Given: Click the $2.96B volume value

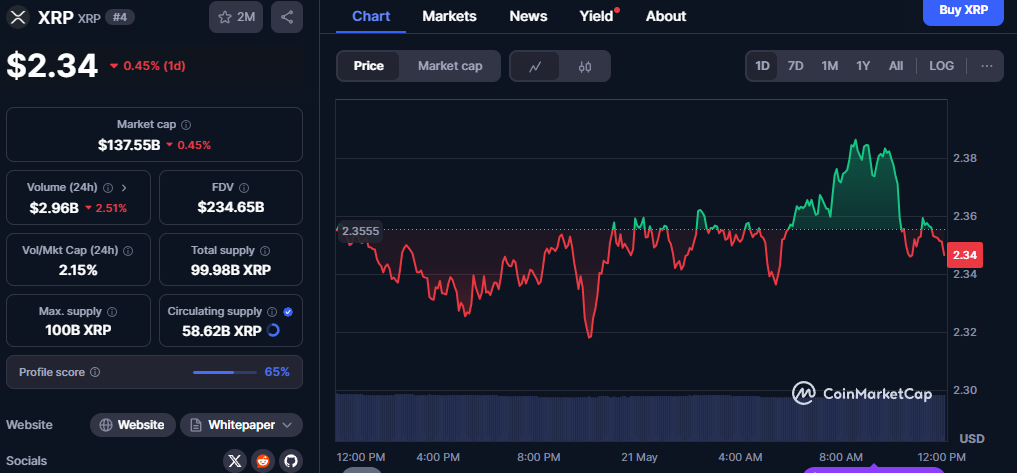Looking at the screenshot, I should 54,208.
